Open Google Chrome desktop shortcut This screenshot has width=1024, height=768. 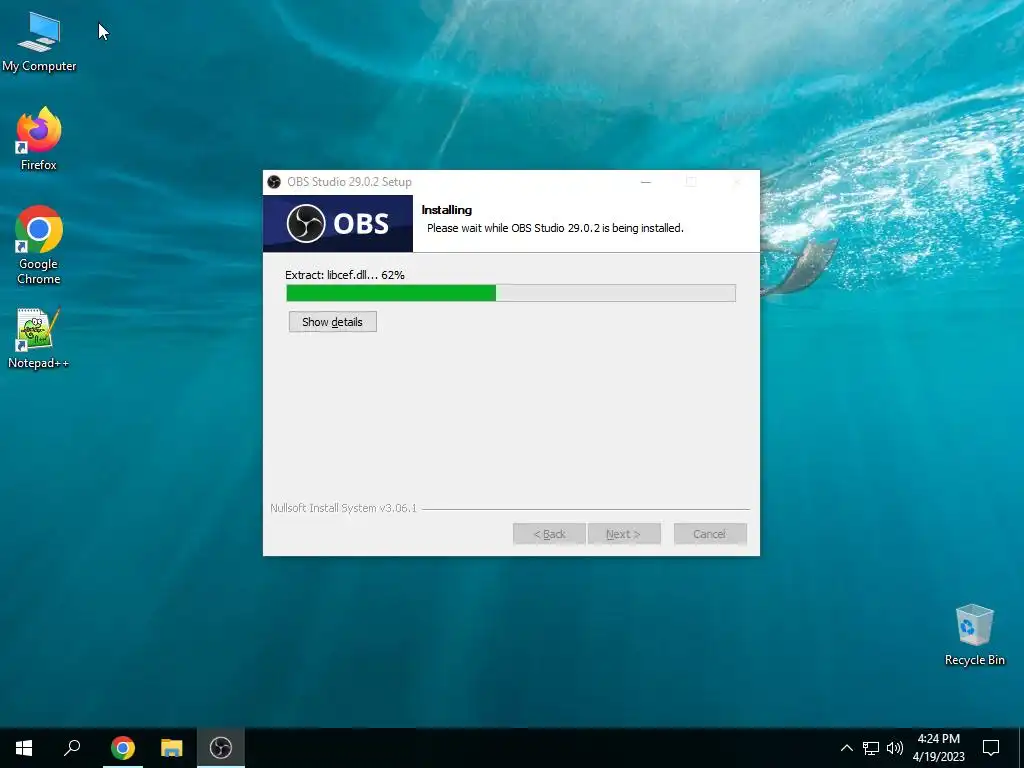pos(39,245)
